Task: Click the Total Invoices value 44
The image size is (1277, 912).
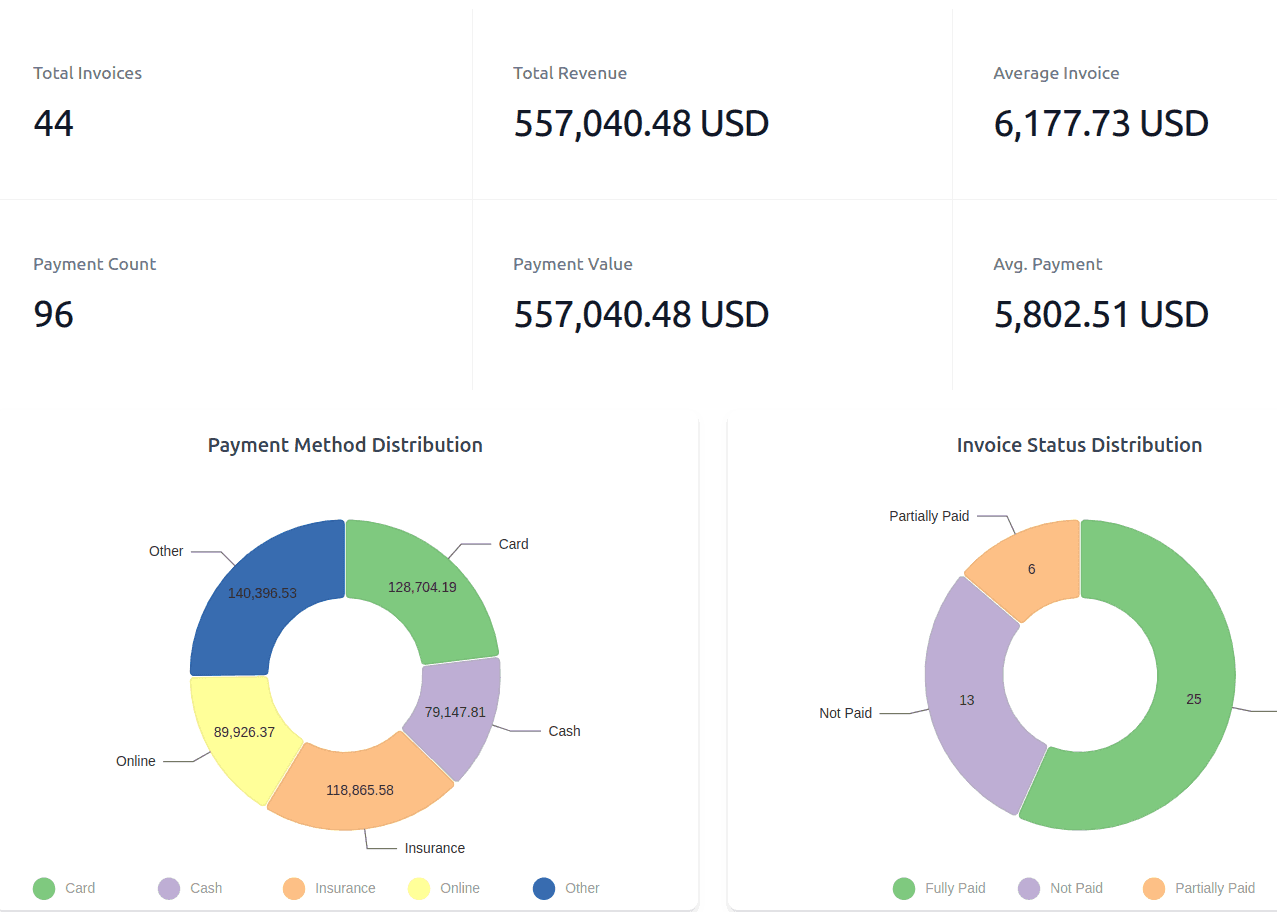Action: point(54,124)
